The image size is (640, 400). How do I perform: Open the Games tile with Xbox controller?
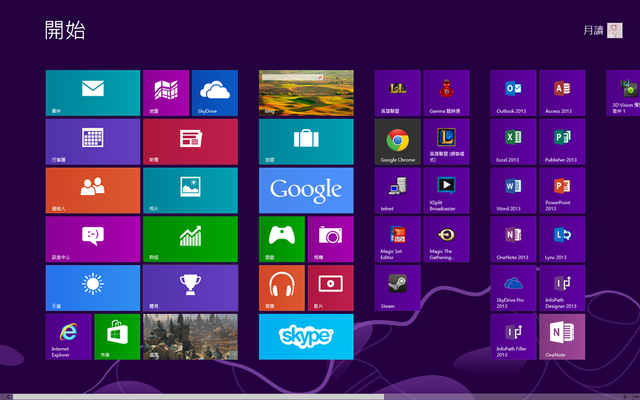click(282, 239)
